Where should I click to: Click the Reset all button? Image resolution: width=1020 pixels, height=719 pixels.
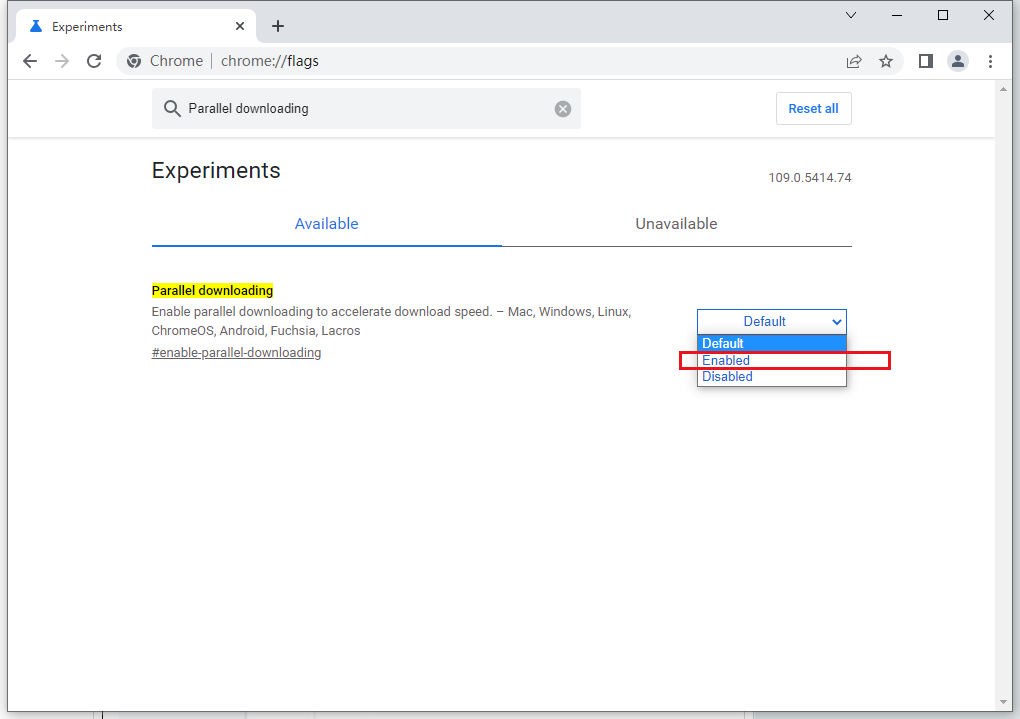click(x=813, y=109)
